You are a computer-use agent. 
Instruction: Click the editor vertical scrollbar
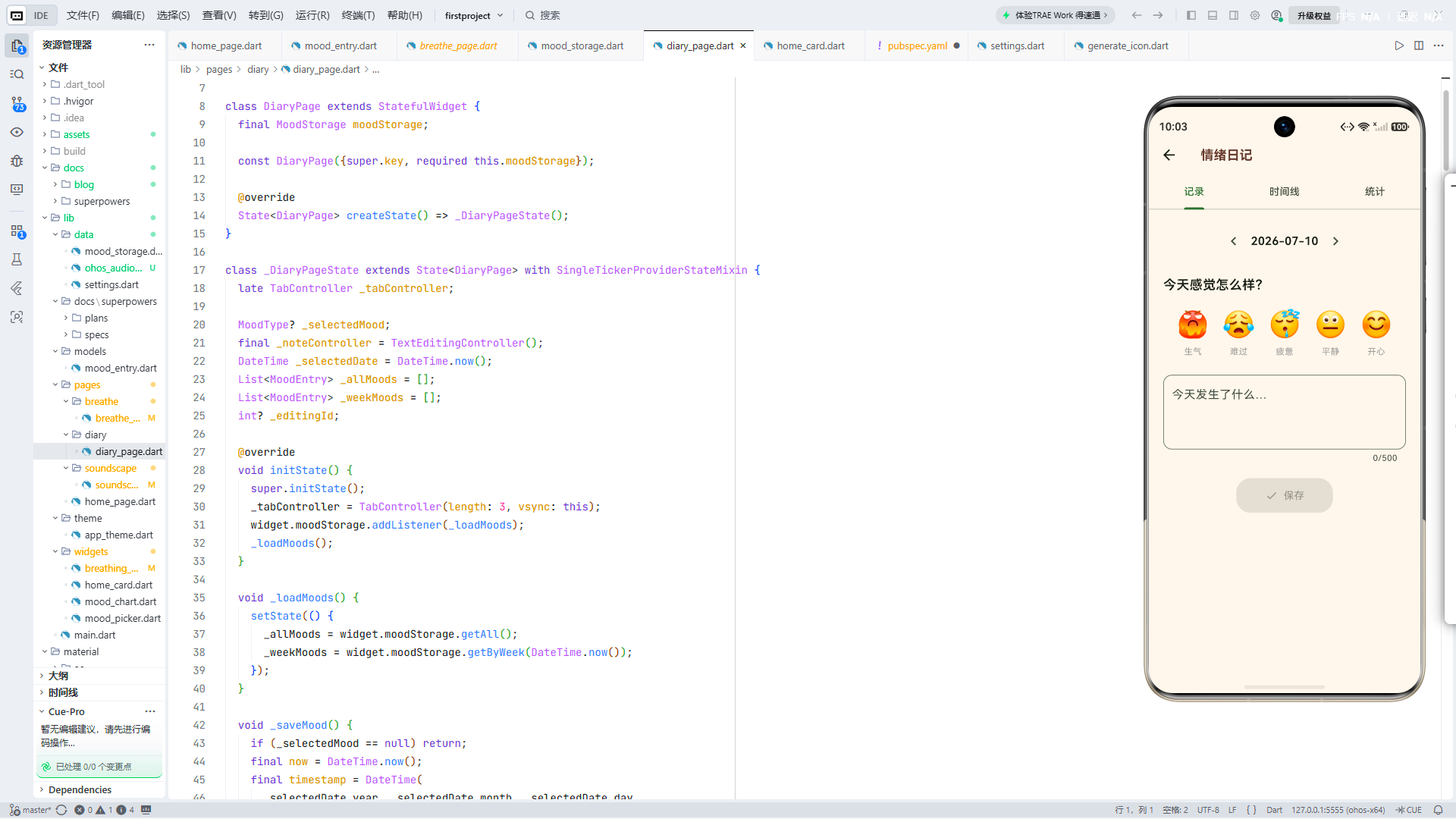pyautogui.click(x=1446, y=129)
